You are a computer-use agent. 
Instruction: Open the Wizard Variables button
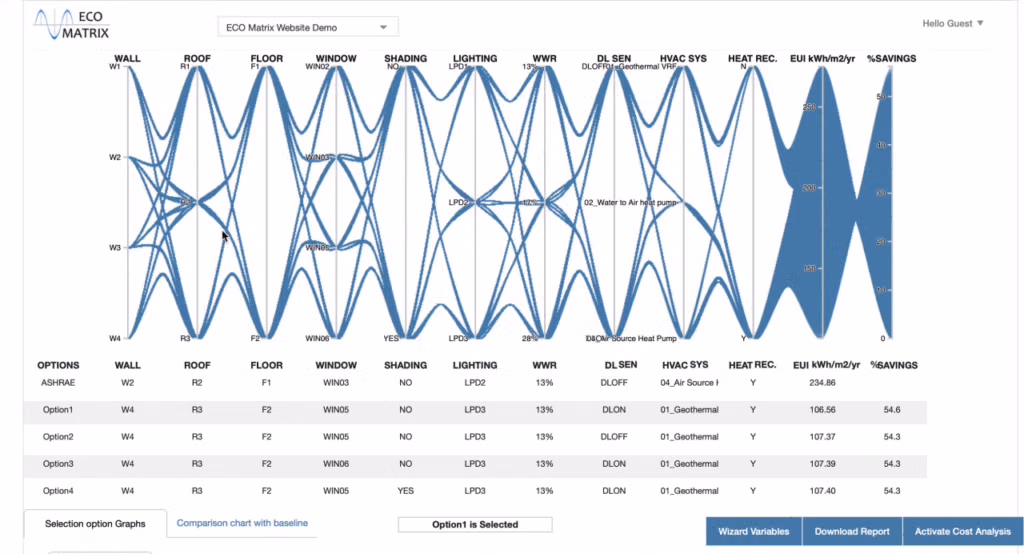tap(754, 531)
